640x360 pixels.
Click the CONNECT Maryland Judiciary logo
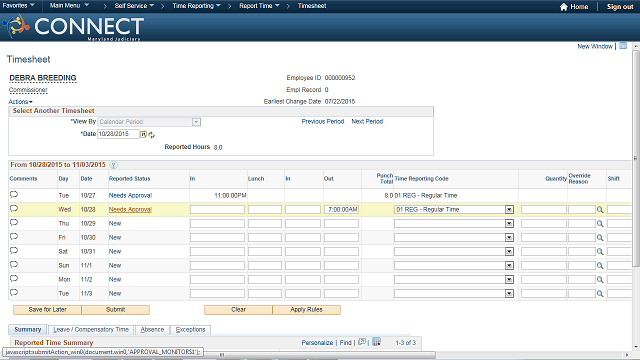point(73,27)
